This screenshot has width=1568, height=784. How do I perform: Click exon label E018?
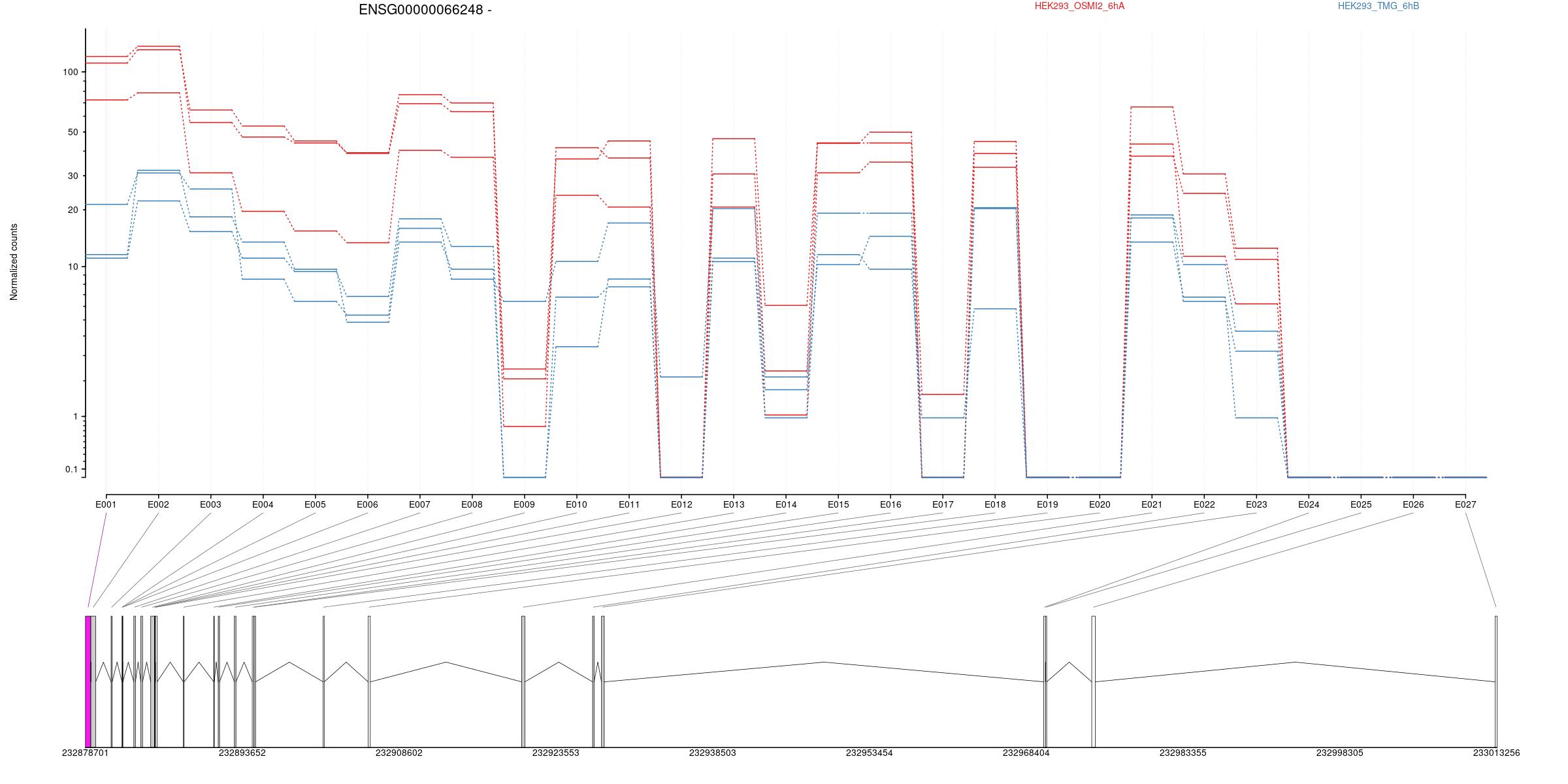[995, 504]
